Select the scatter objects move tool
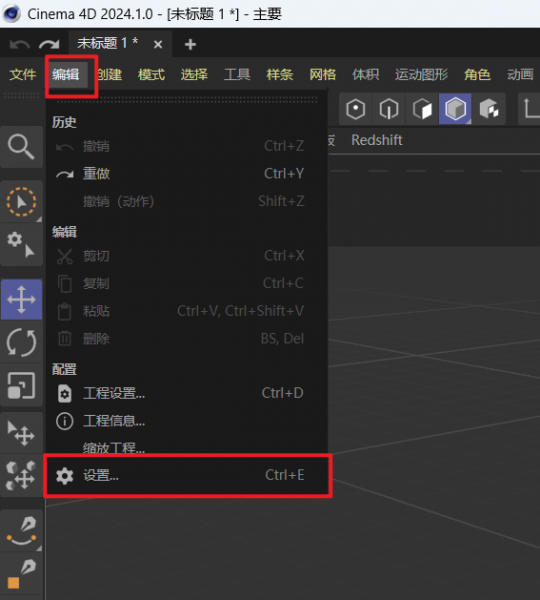Viewport: 540px width, 600px height. click(21, 476)
